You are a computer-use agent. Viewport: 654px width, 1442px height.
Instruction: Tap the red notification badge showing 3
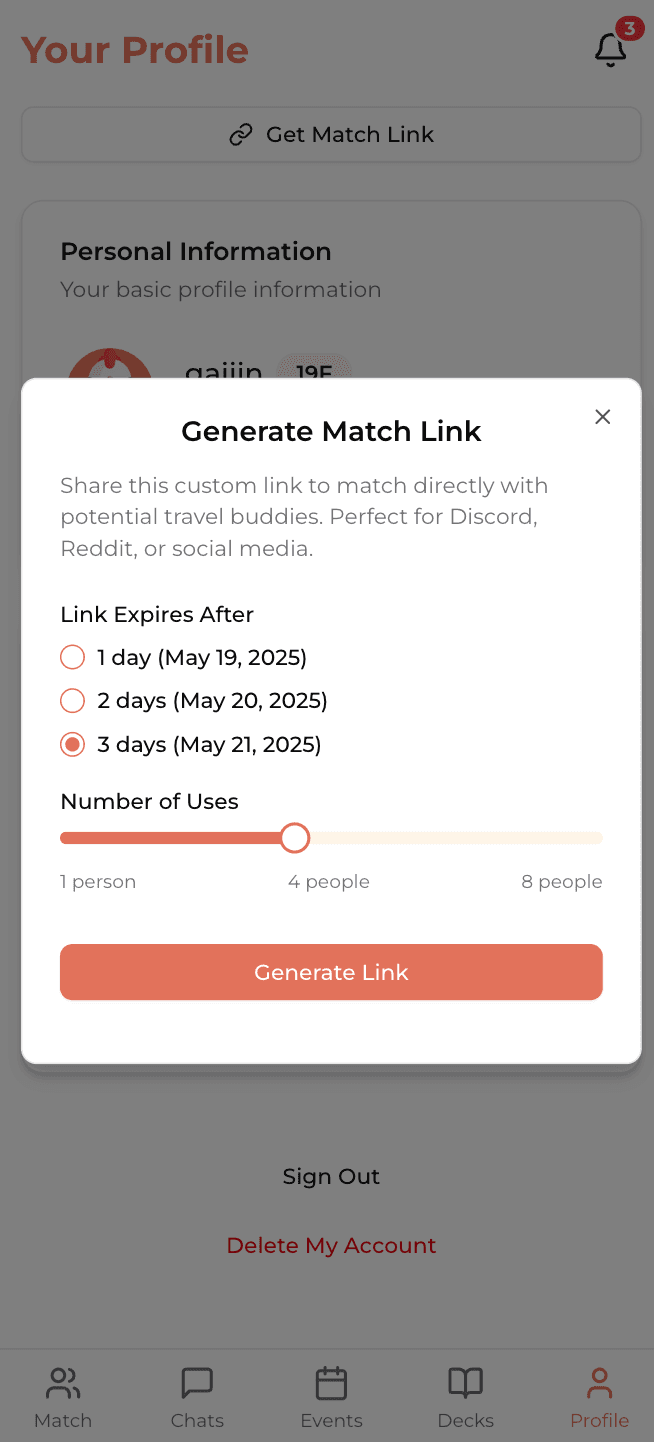(629, 29)
